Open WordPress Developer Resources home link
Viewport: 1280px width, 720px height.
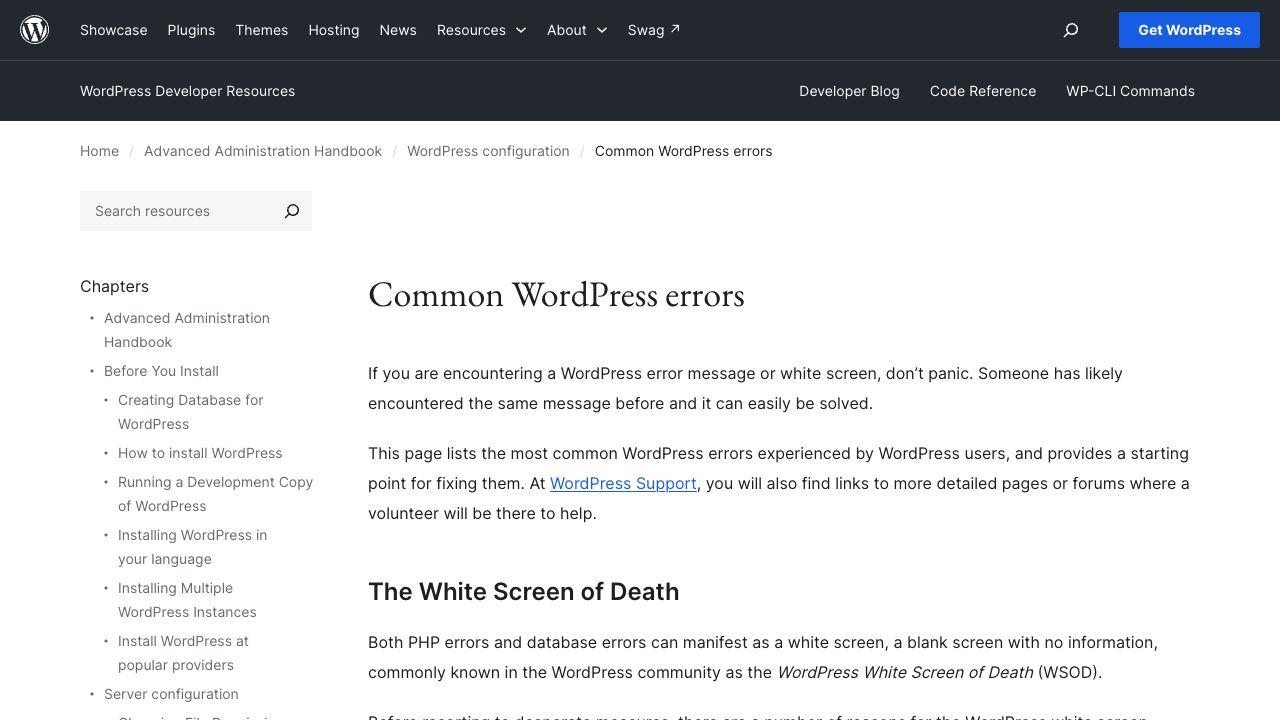(x=187, y=91)
